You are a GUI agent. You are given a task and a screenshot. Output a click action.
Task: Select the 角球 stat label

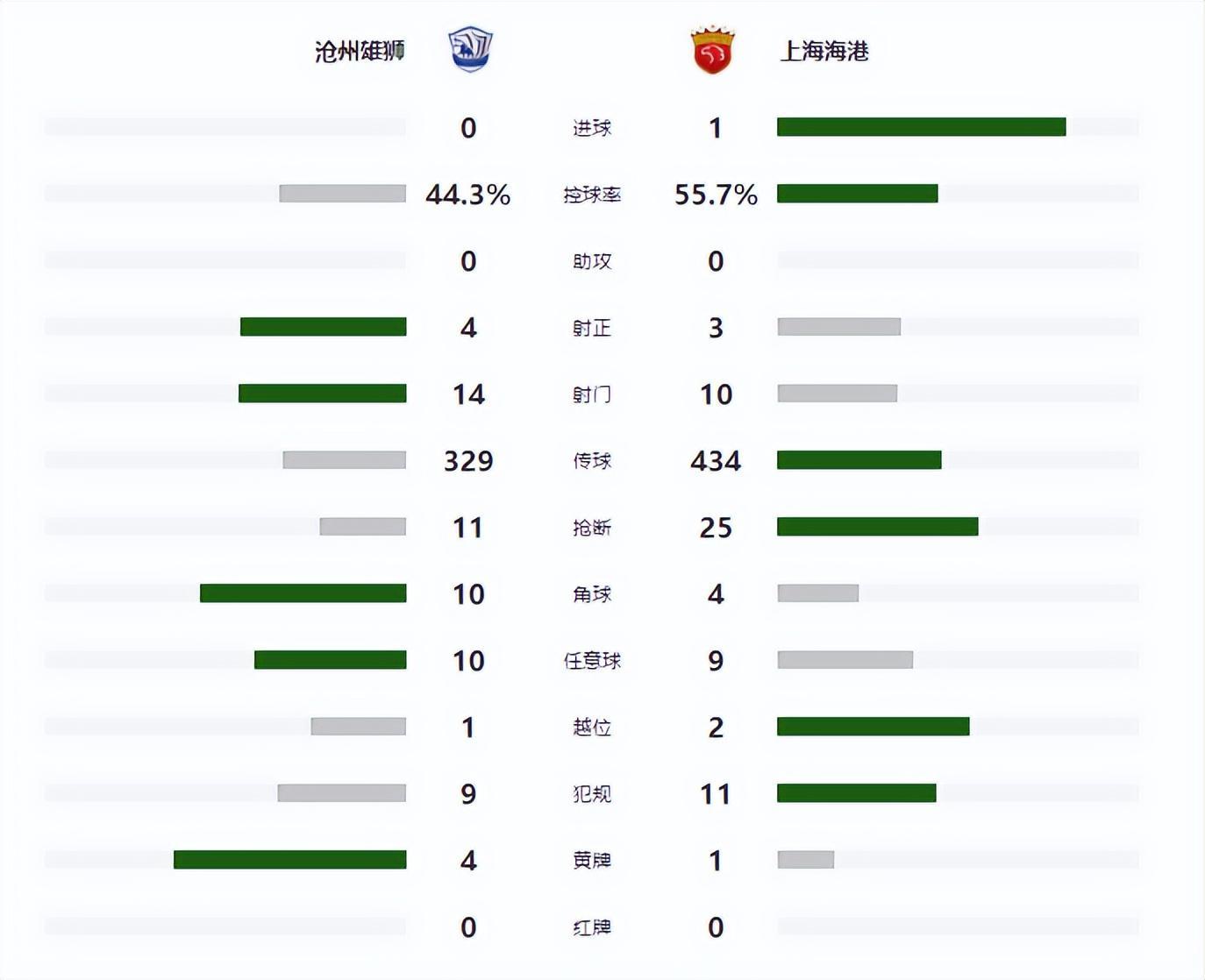pos(592,594)
